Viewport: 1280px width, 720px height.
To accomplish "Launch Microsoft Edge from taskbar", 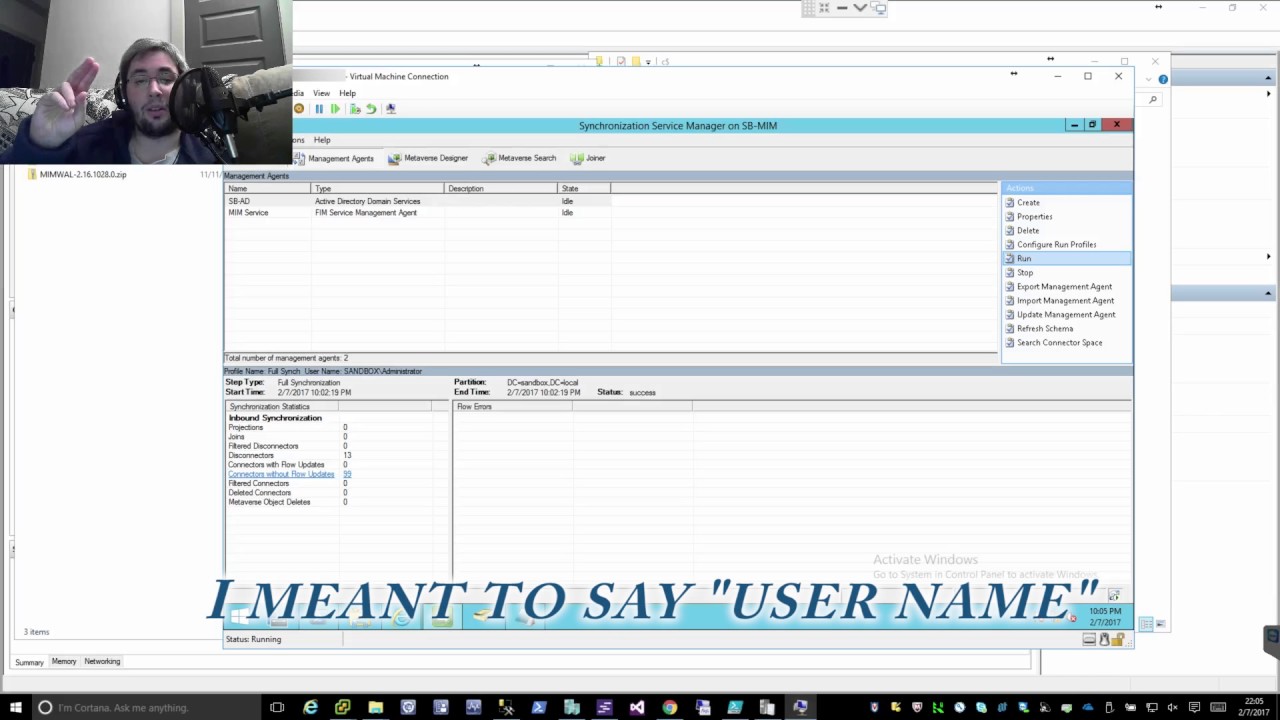I will 311,708.
